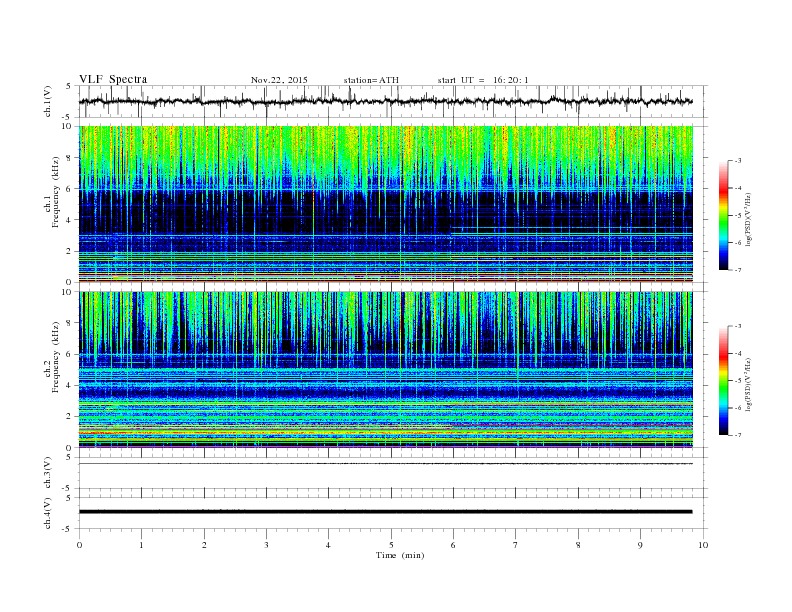This screenshot has height=612, width=792.
Task: Click the "2" kHz tick of ch.2 spectrogram
Action: (x=69, y=417)
